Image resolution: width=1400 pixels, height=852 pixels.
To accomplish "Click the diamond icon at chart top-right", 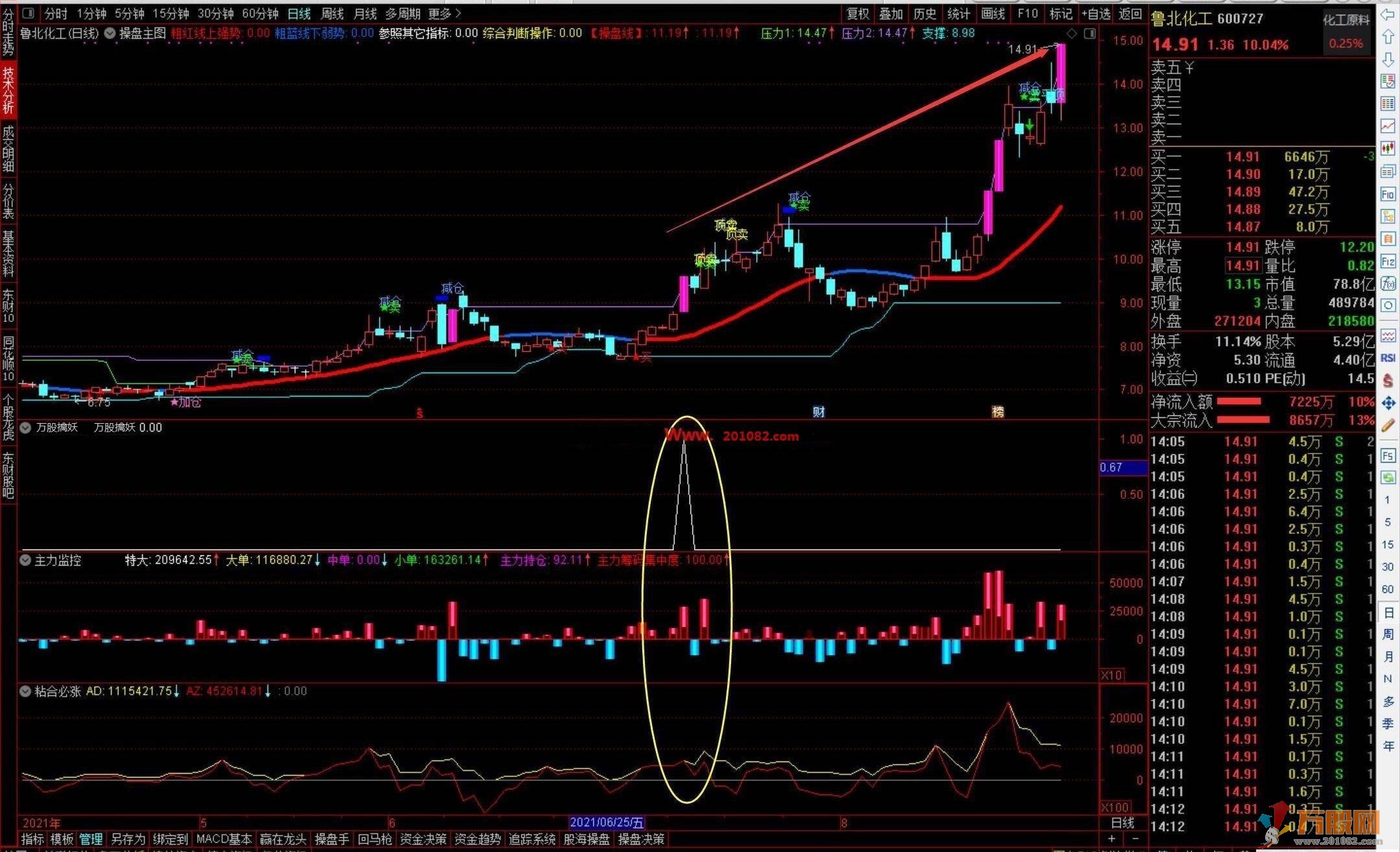I will [1072, 33].
